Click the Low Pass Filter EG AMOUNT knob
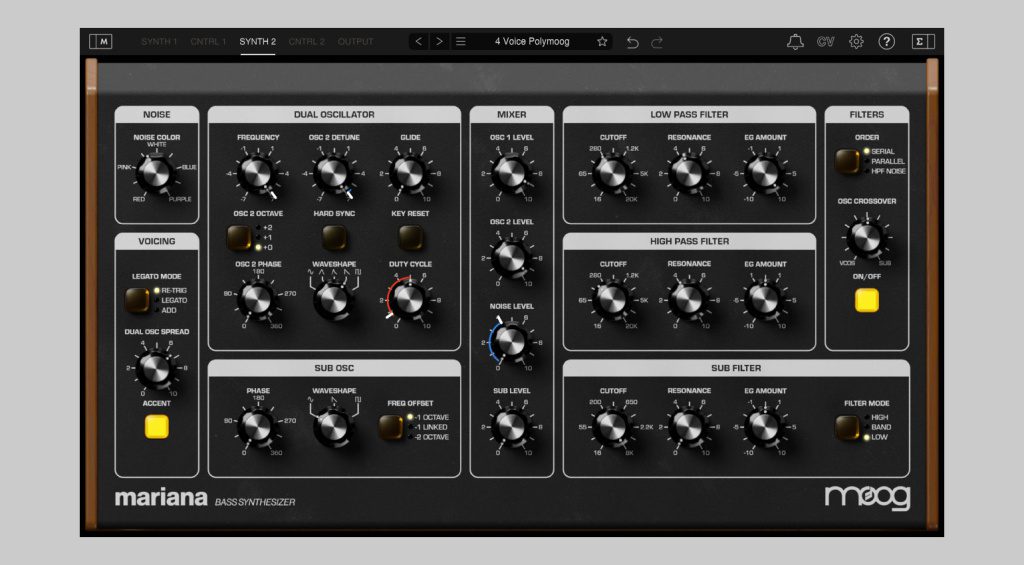 [x=764, y=173]
